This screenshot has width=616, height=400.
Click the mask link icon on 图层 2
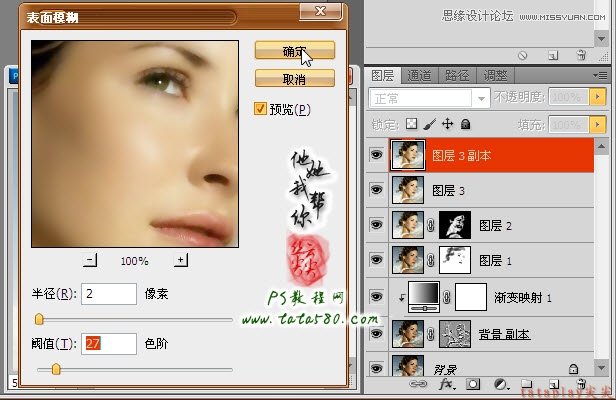click(431, 225)
